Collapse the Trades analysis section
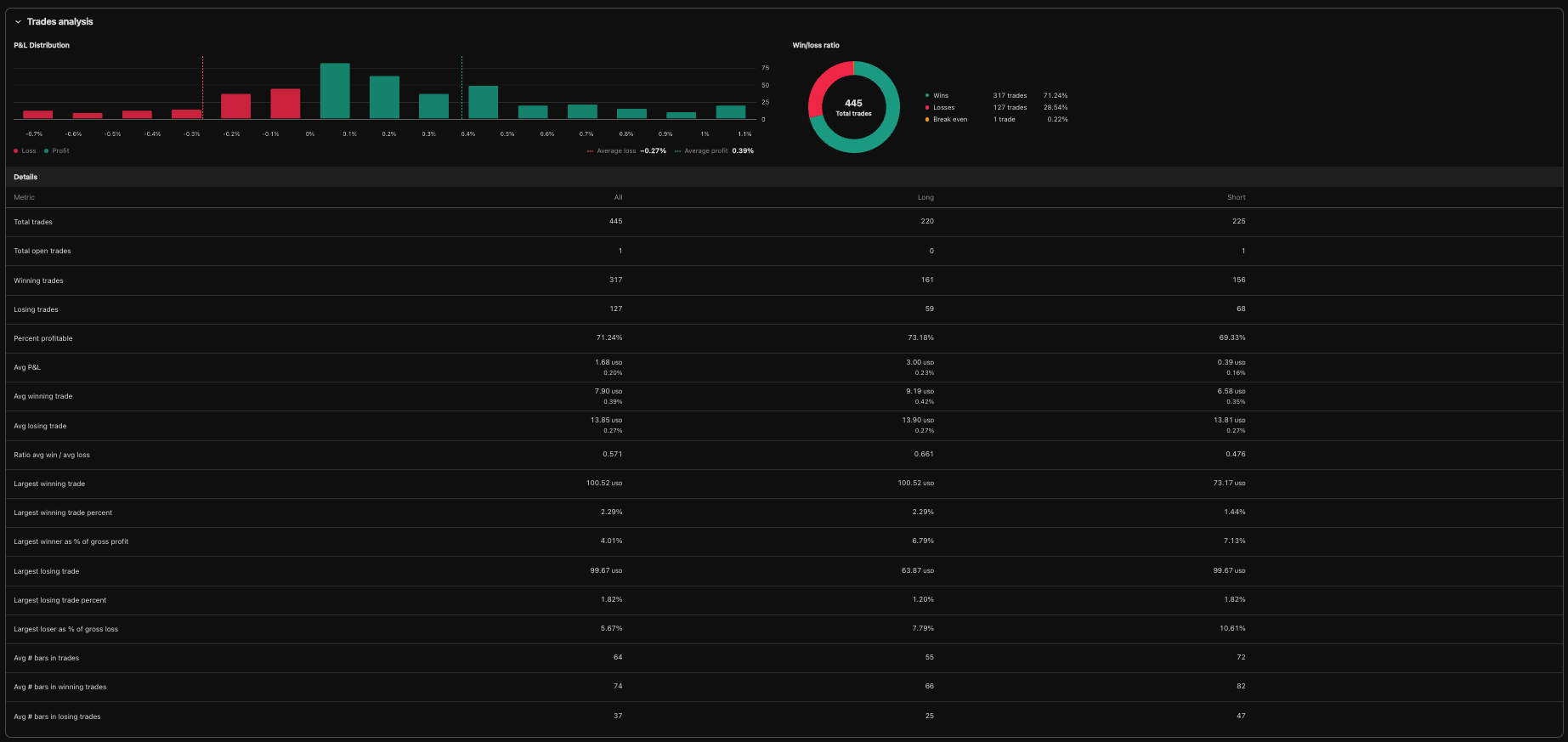 18,22
